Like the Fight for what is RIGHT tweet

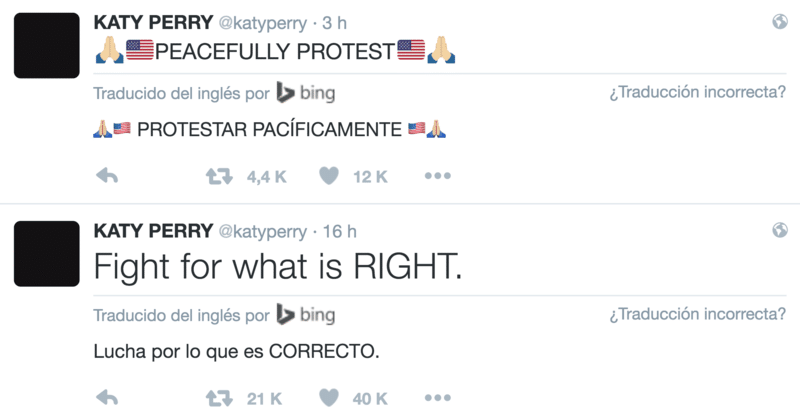tap(329, 398)
